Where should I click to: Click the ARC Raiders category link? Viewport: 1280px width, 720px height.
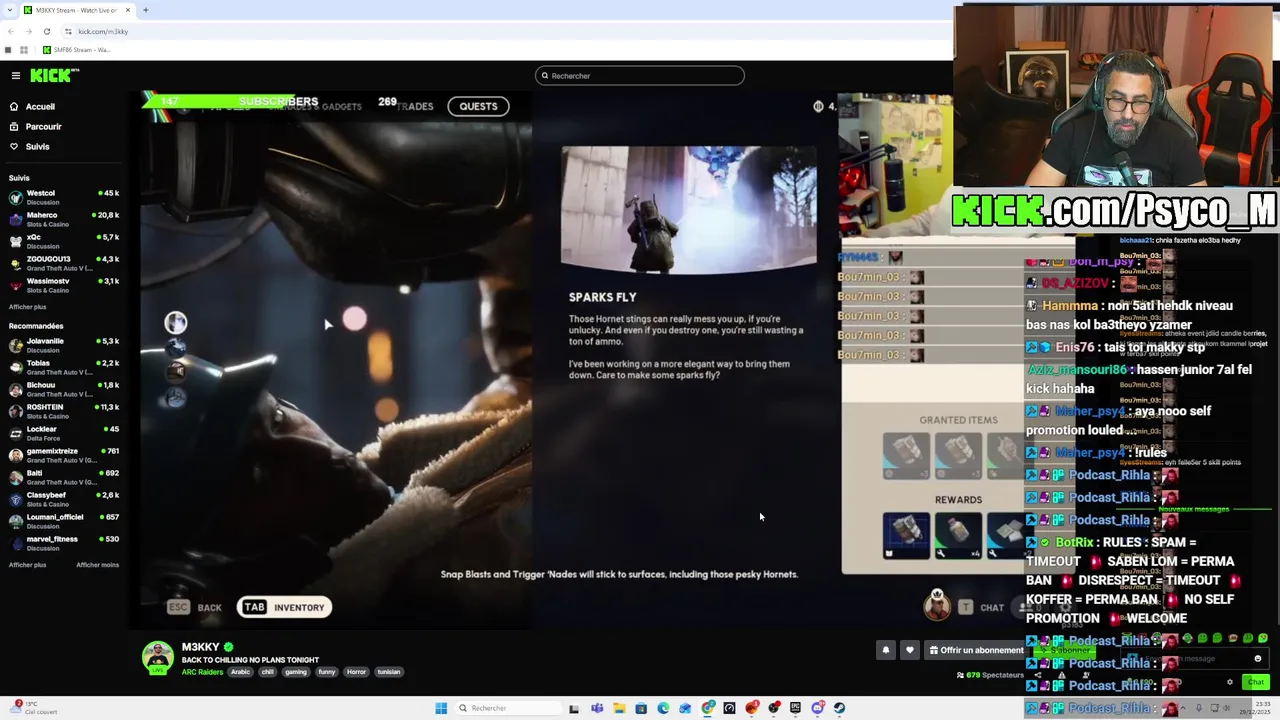pyautogui.click(x=202, y=672)
